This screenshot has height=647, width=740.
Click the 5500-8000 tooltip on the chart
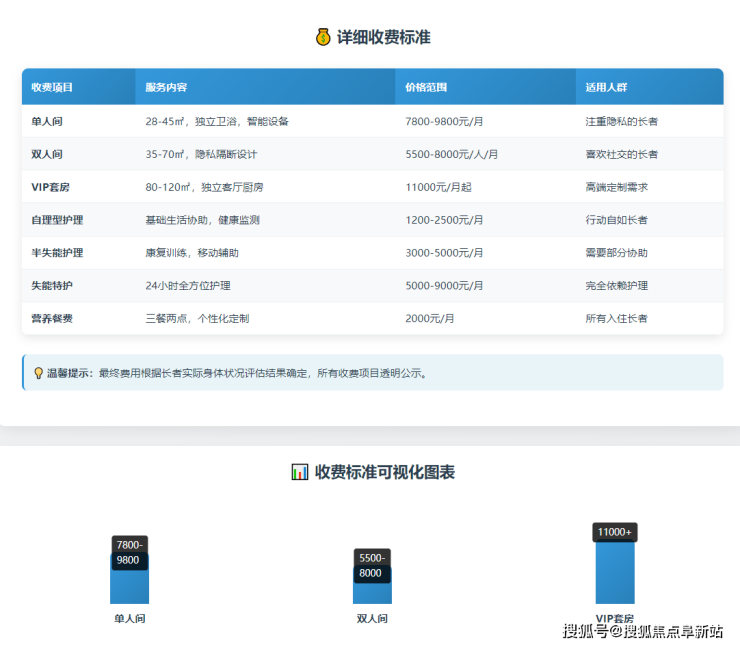[x=371, y=565]
